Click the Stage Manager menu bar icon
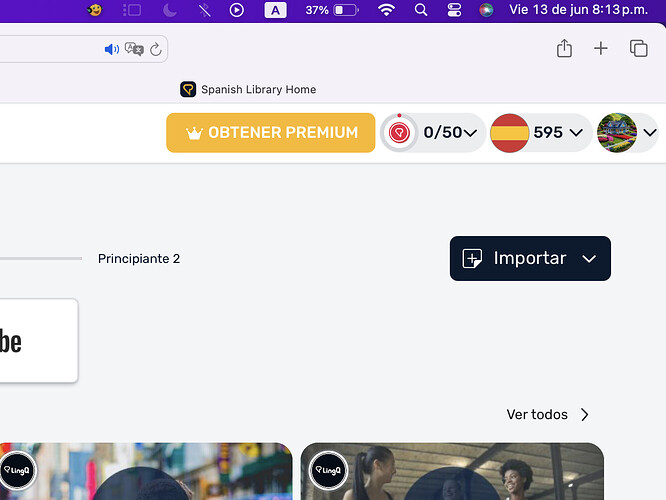The width and height of the screenshot is (666, 500). (x=132, y=10)
